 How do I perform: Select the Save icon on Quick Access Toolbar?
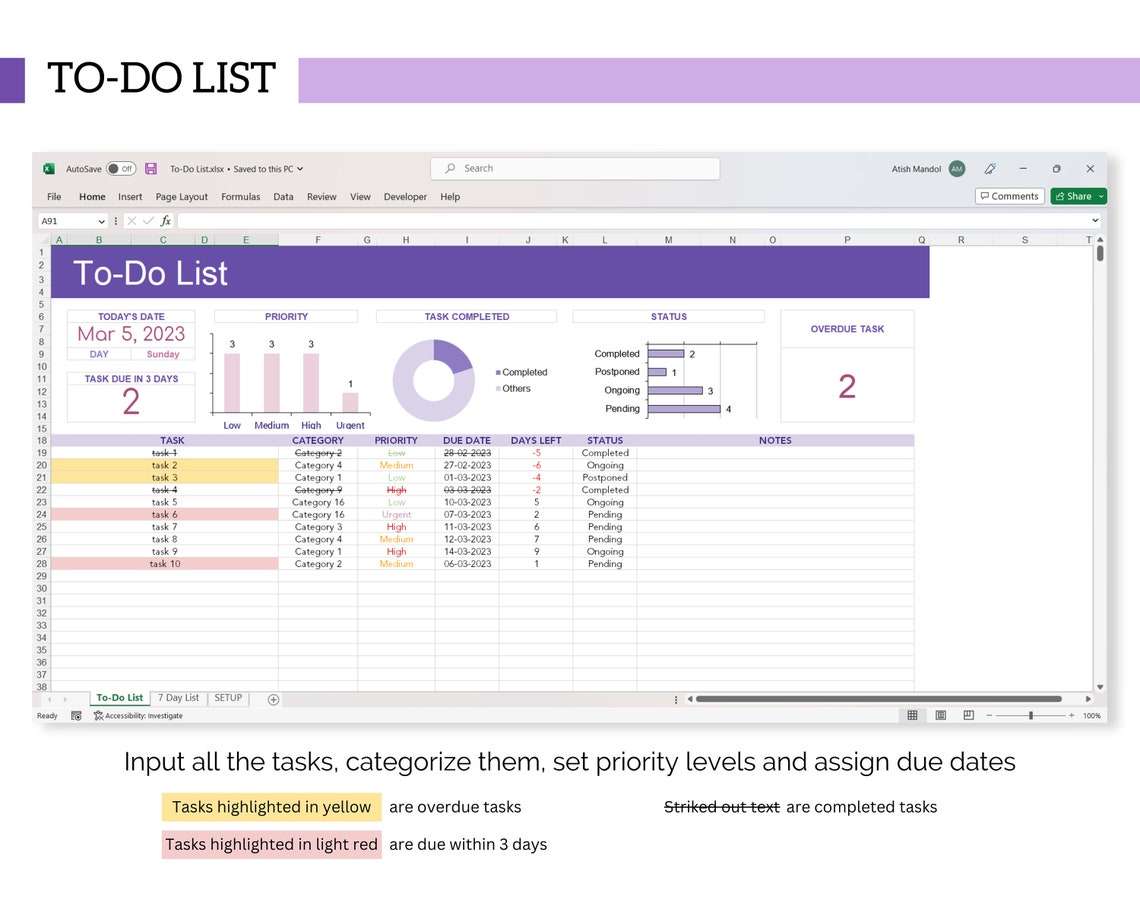pyautogui.click(x=152, y=168)
